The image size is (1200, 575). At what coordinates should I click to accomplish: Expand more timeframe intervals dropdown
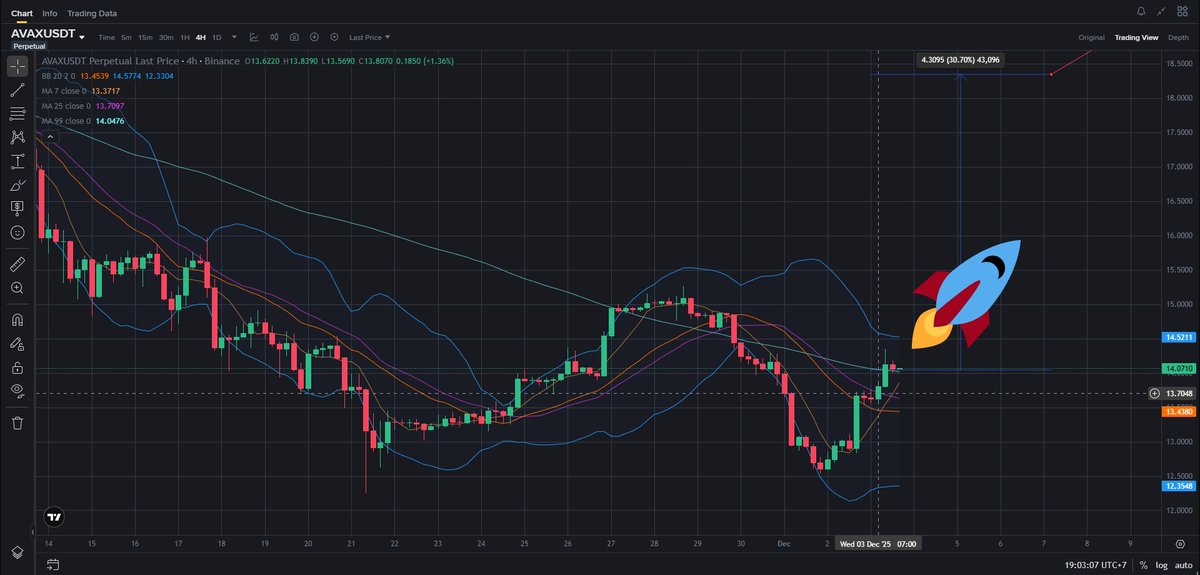tap(234, 37)
